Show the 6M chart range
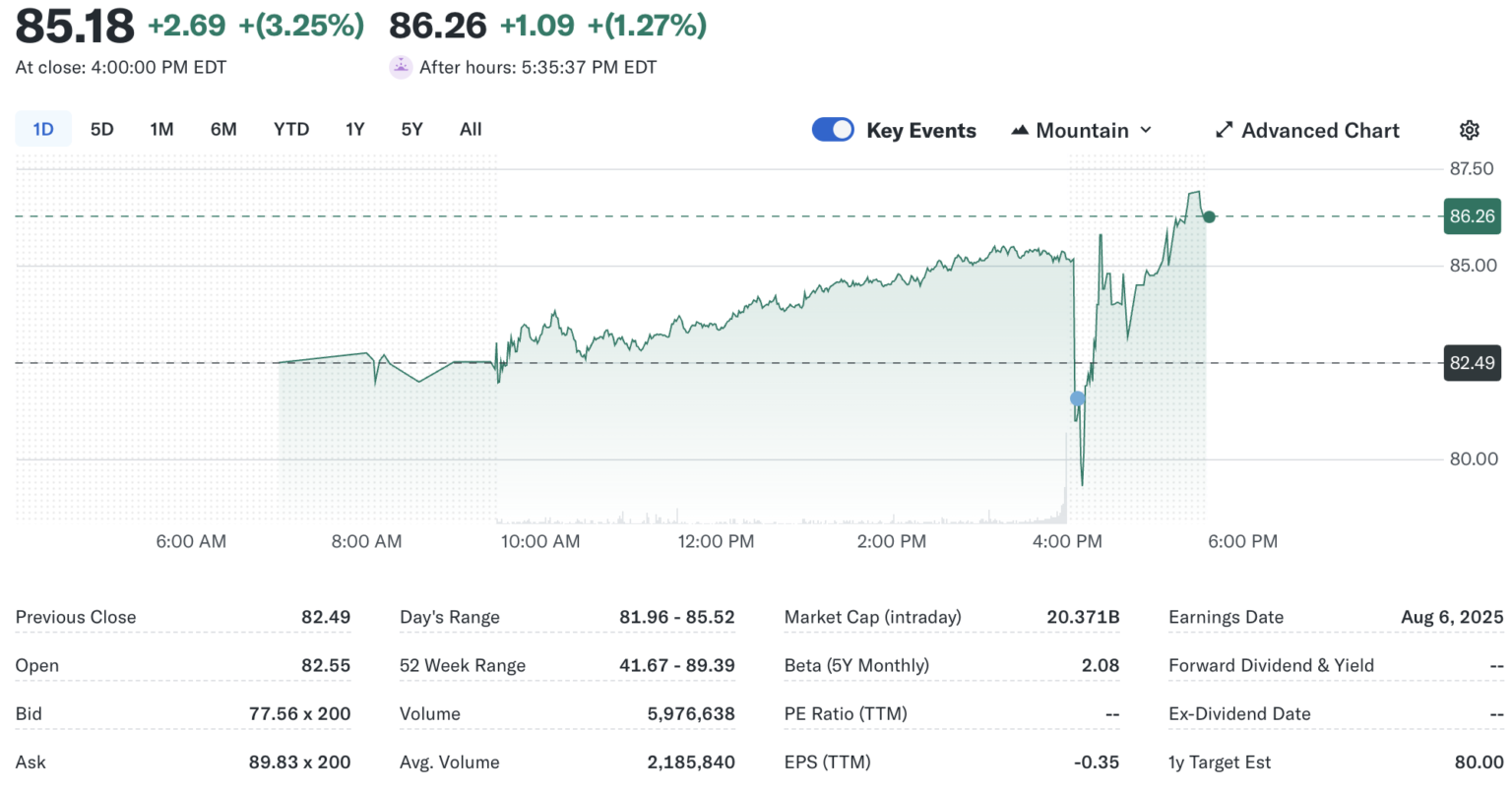 click(223, 129)
